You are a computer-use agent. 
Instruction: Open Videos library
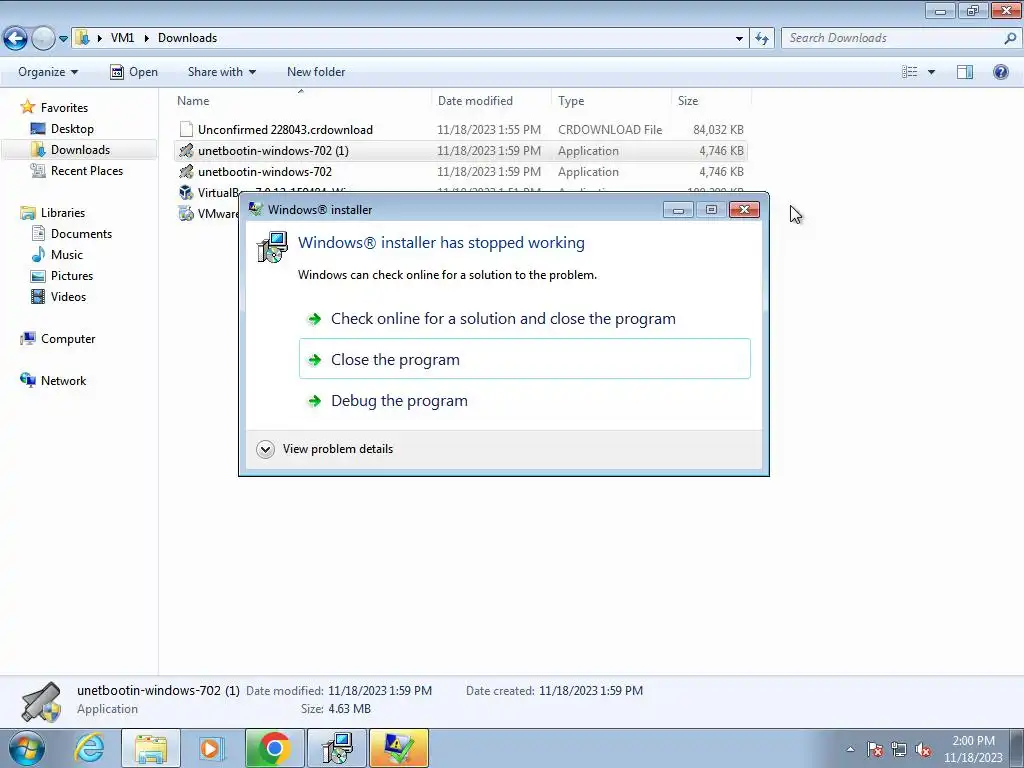(68, 296)
